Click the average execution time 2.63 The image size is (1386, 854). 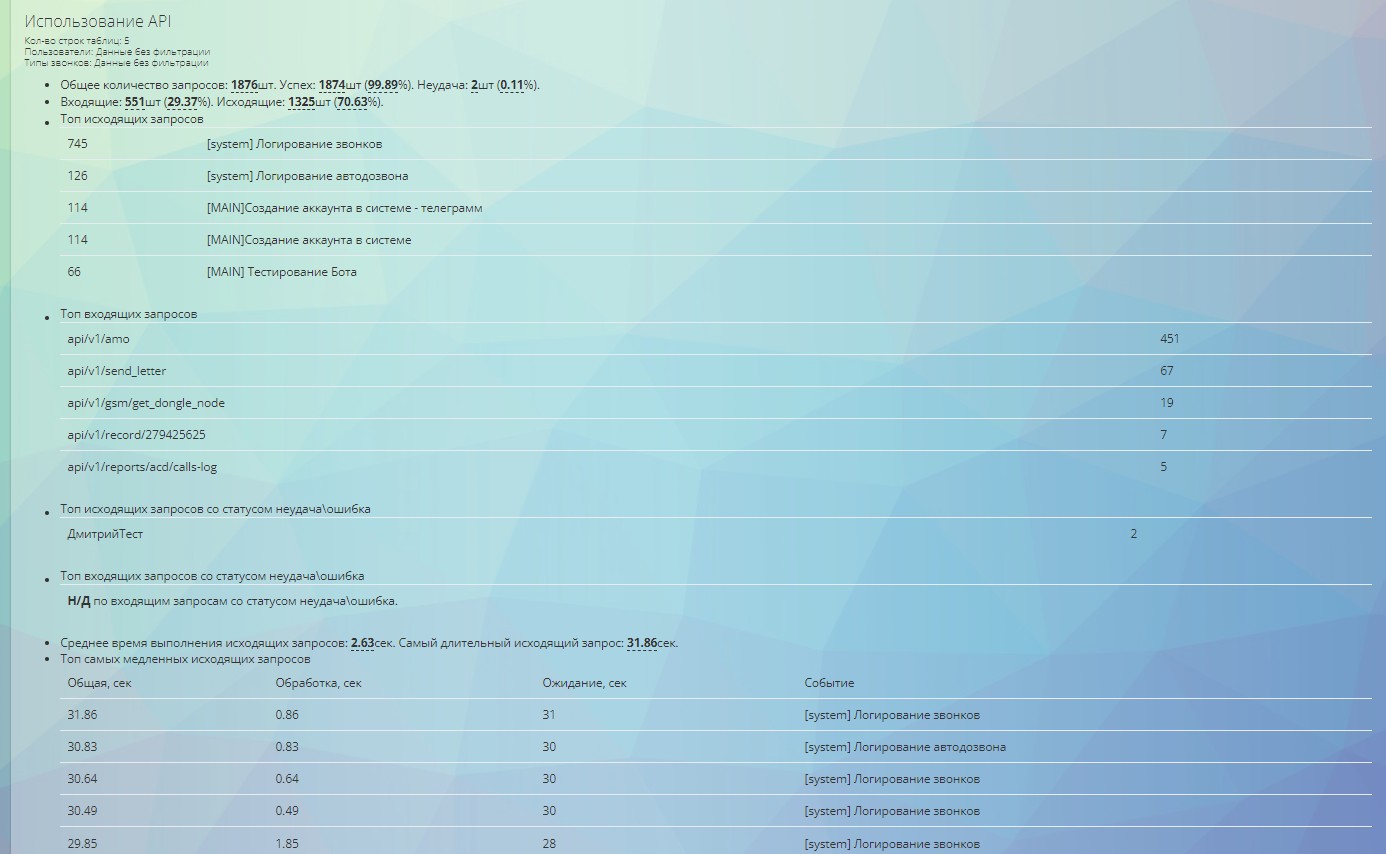(x=362, y=643)
